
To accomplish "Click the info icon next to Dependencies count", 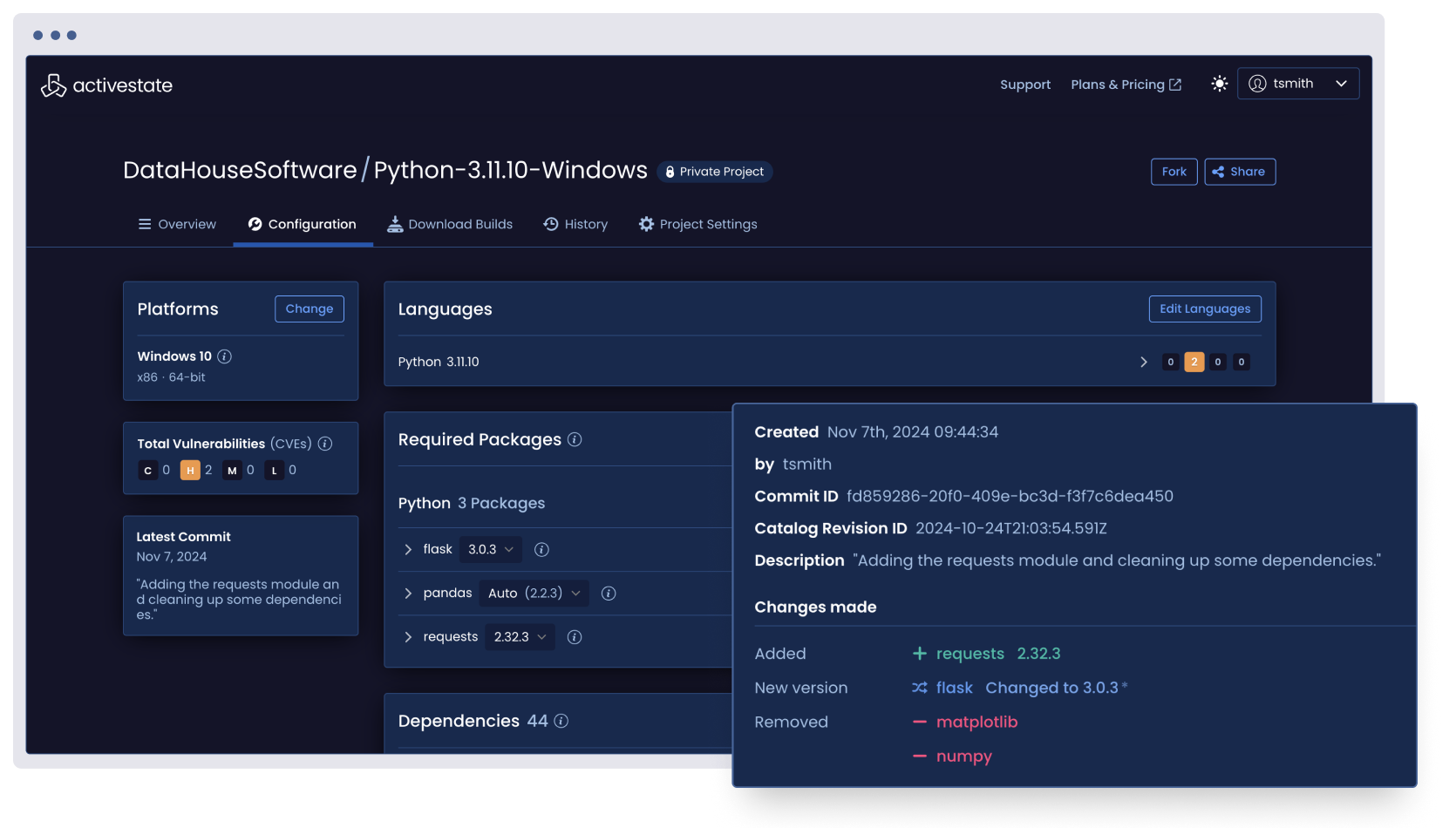I will click(562, 722).
